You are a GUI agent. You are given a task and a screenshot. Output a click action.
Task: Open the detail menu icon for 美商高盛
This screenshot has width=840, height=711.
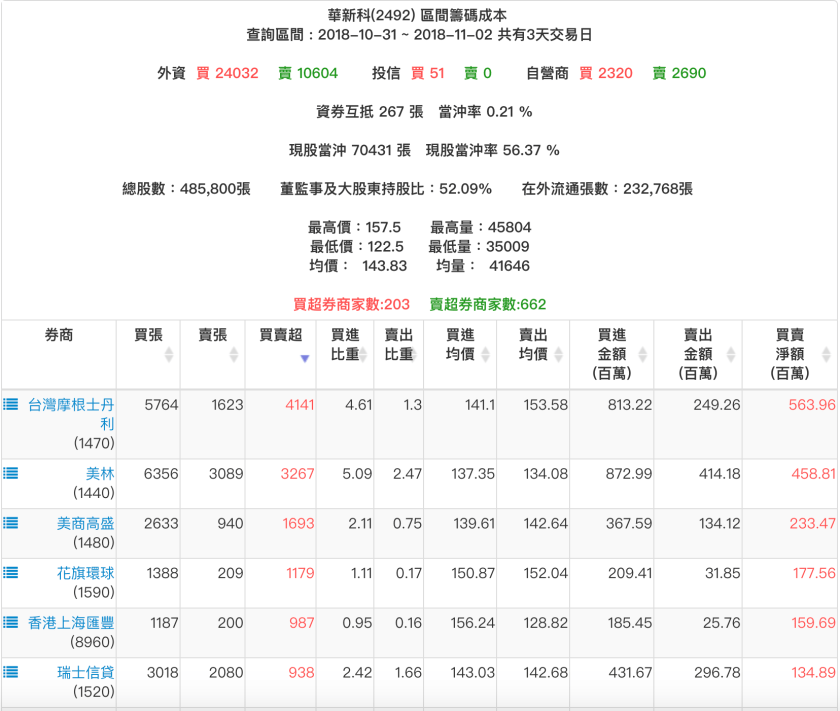tap(11, 521)
